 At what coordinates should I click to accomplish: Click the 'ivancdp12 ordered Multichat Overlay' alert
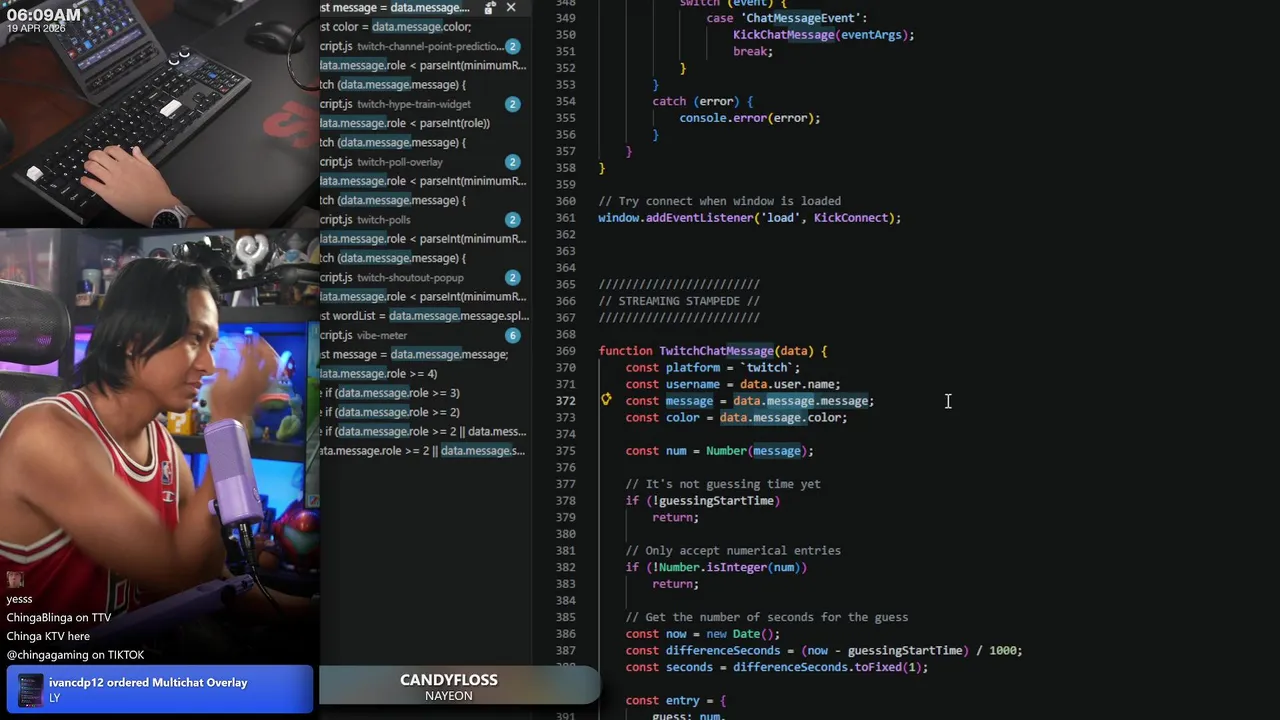(x=160, y=690)
